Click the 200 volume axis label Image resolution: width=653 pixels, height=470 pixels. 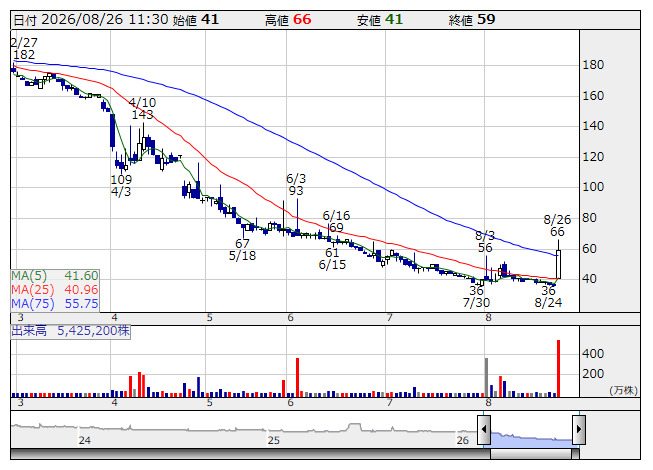point(593,374)
